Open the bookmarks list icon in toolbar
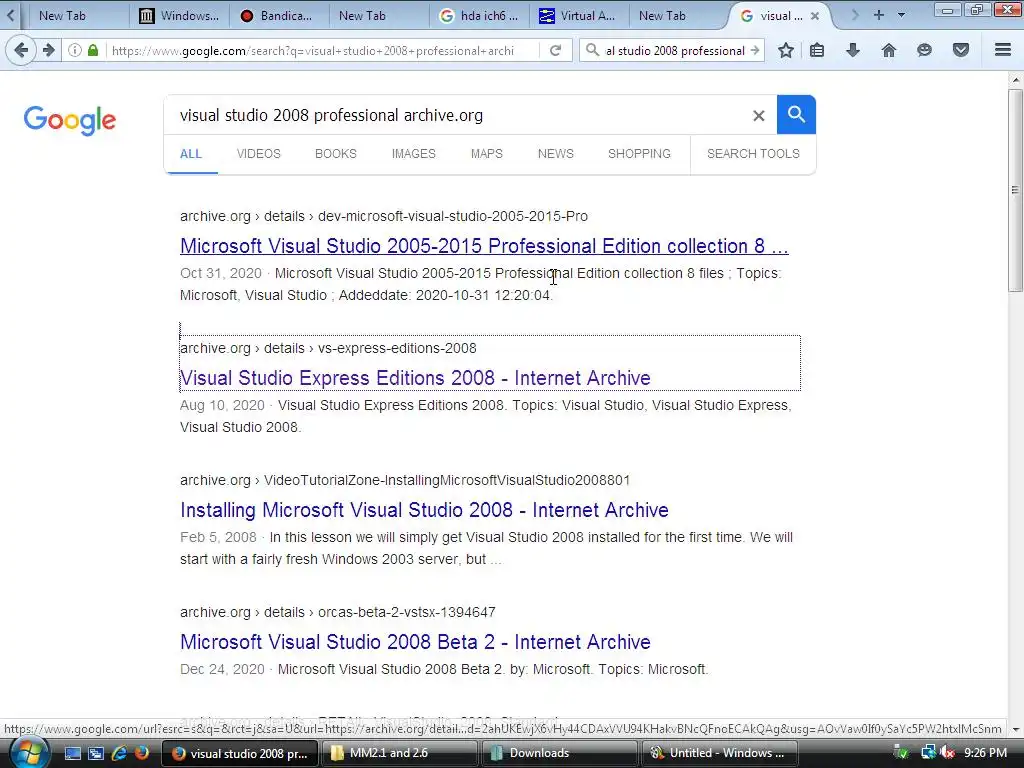Screen dimensions: 1024x768 (817, 50)
